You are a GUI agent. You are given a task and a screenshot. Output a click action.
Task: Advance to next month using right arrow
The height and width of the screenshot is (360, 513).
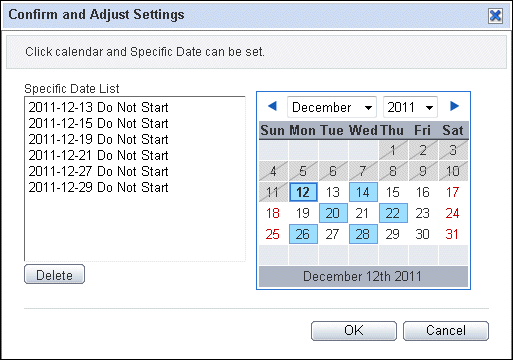[454, 106]
